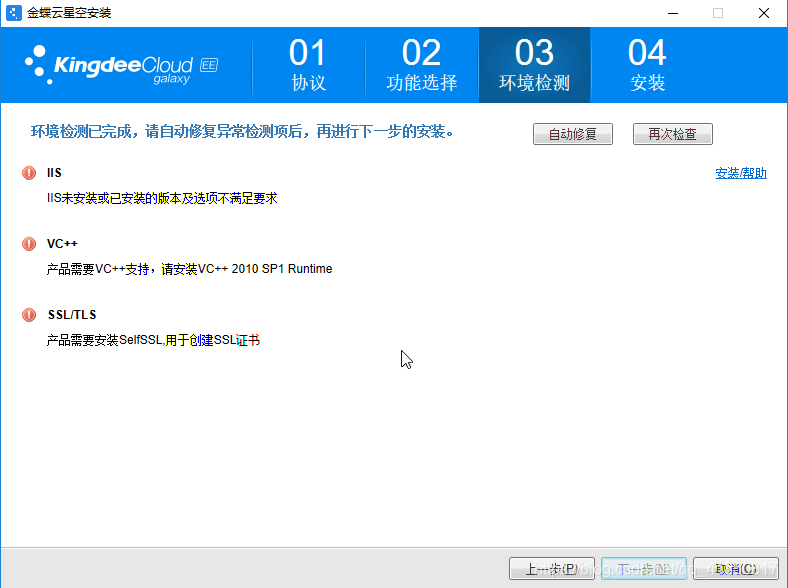The width and height of the screenshot is (788, 588).
Task: Click the EE edition badge
Action: pyautogui.click(x=209, y=65)
